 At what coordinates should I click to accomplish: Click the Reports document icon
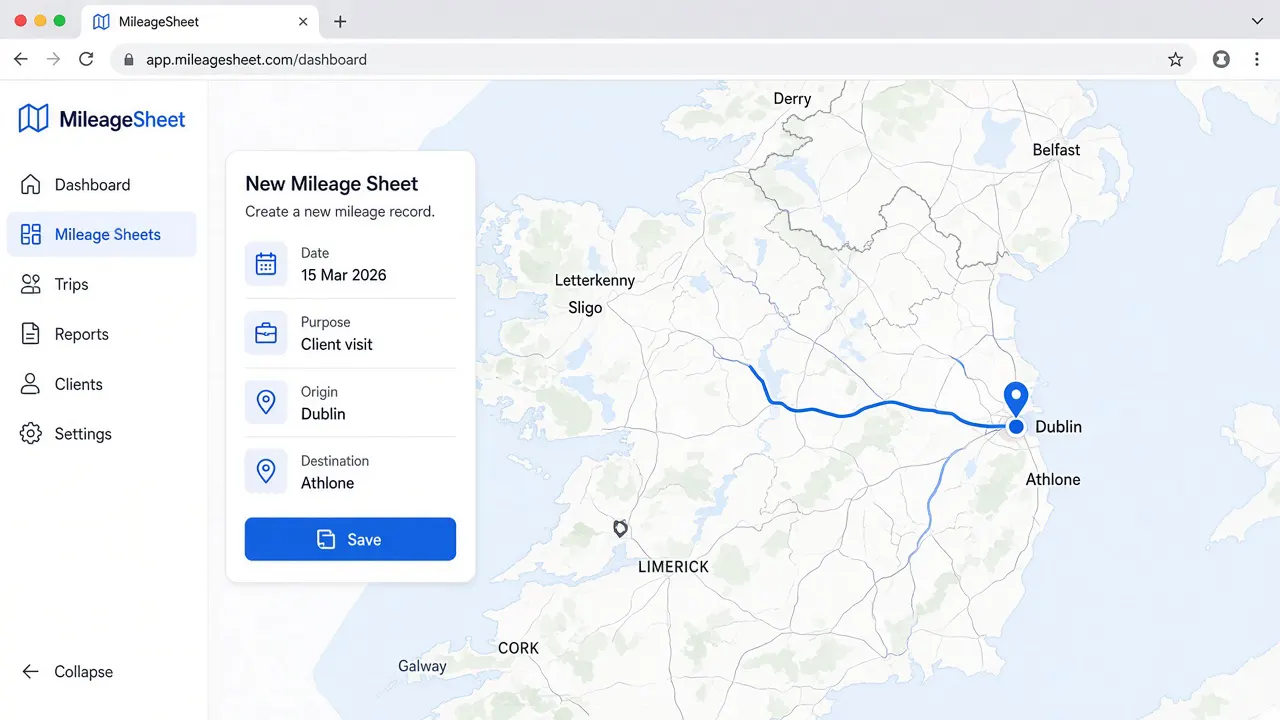[31, 334]
